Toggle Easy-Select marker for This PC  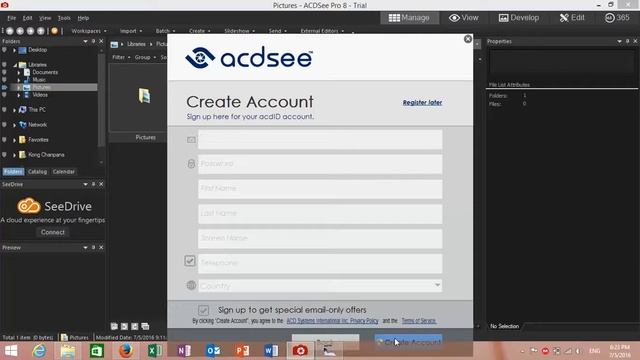tap(4, 109)
